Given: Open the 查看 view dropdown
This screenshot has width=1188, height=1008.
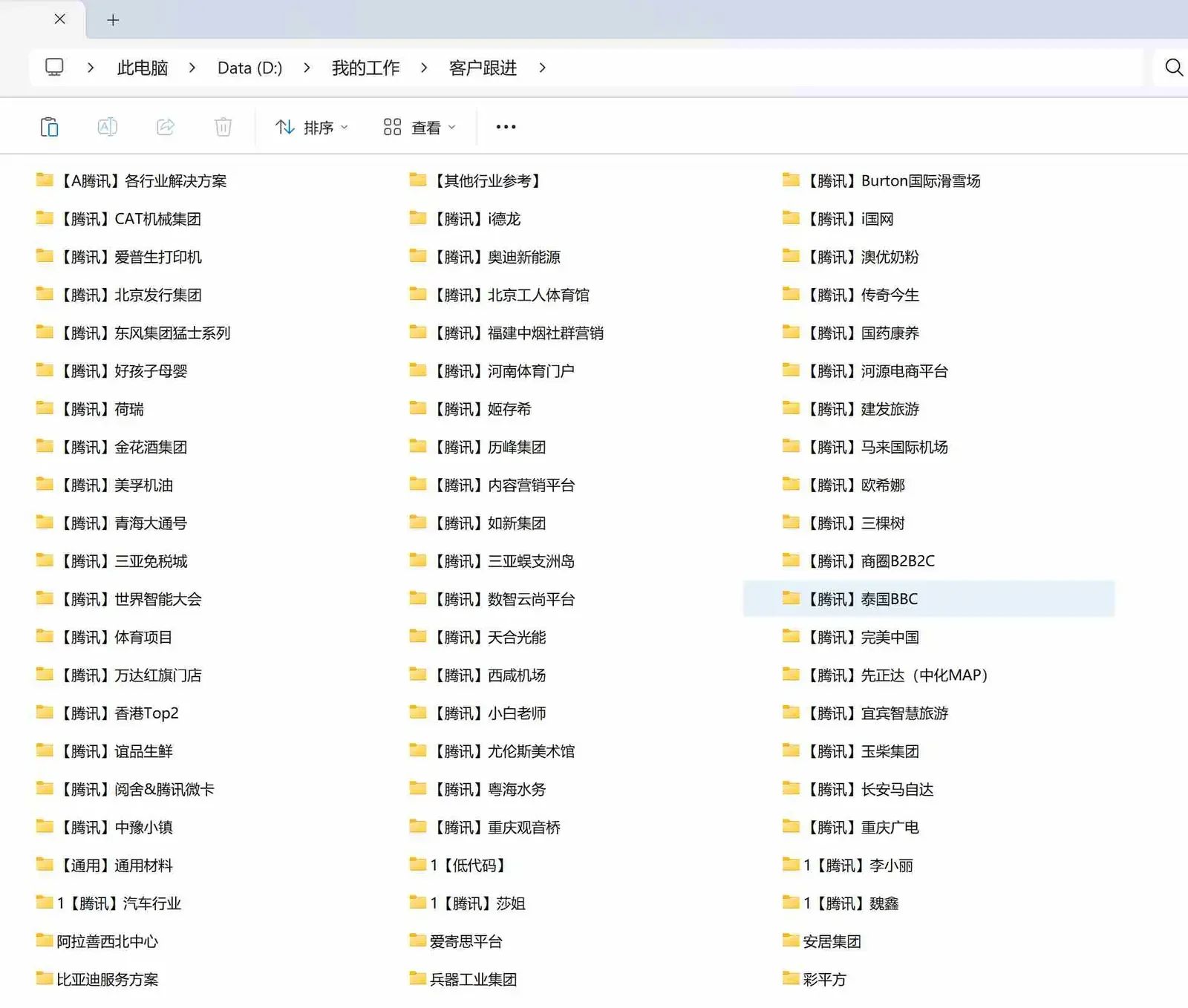Looking at the screenshot, I should [x=420, y=128].
